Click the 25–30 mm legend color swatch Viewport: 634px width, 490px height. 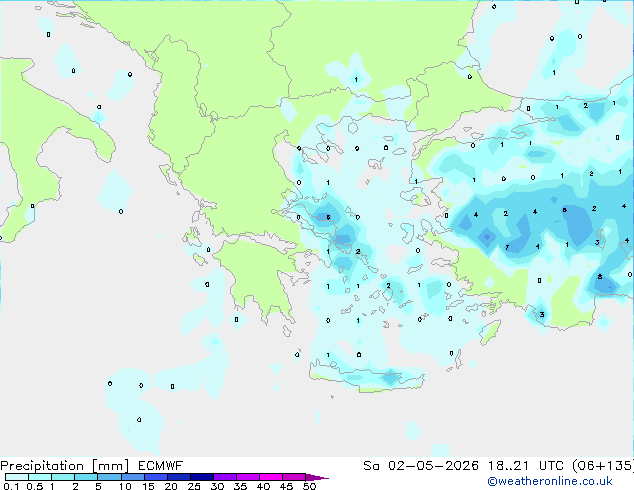pyautogui.click(x=201, y=477)
